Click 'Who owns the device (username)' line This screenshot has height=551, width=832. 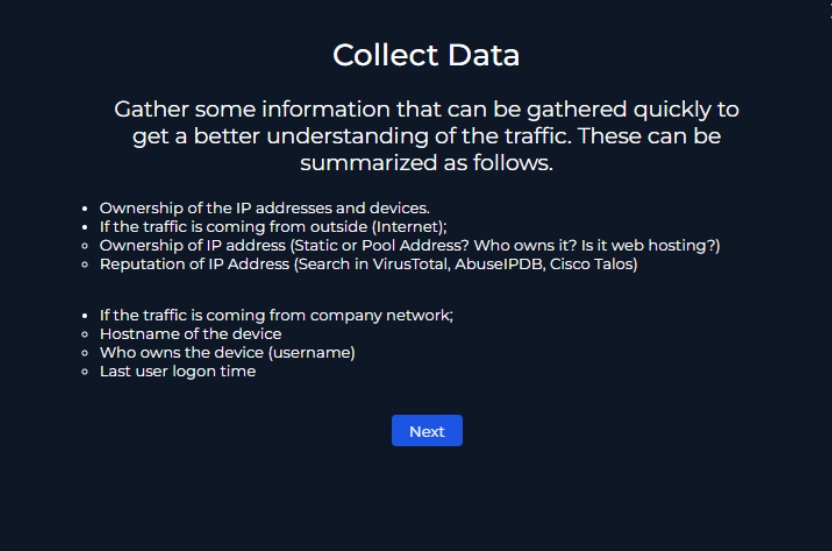coord(227,352)
